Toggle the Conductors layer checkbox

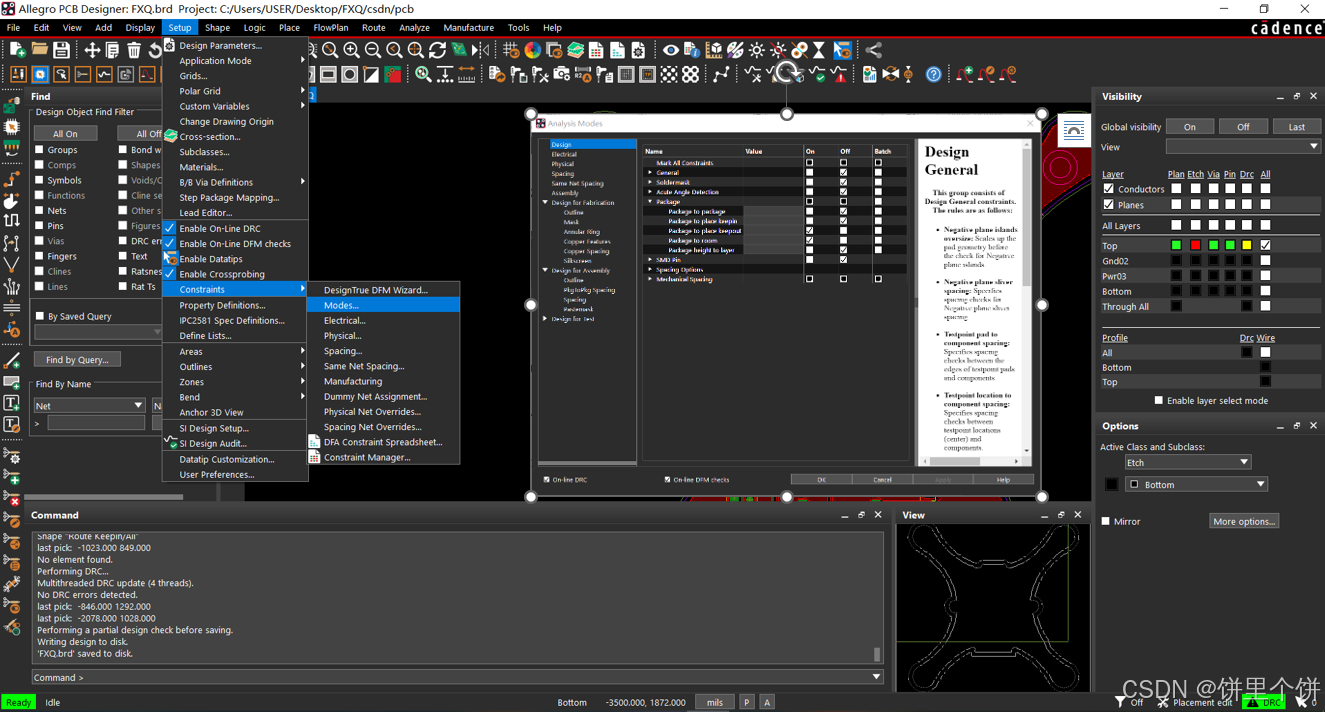pos(1108,189)
